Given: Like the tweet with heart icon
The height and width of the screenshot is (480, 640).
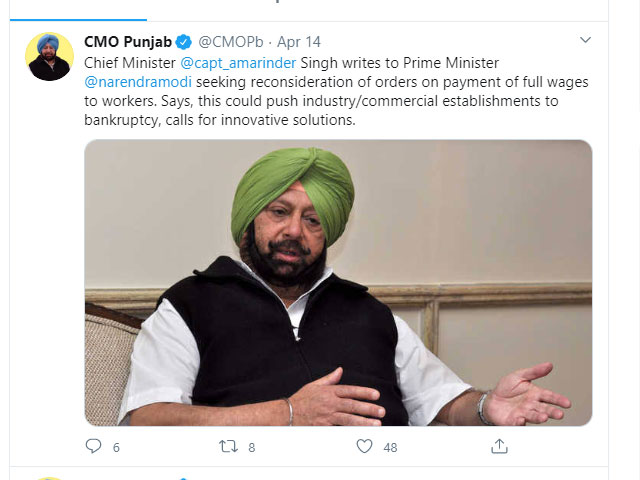Looking at the screenshot, I should click(x=364, y=446).
